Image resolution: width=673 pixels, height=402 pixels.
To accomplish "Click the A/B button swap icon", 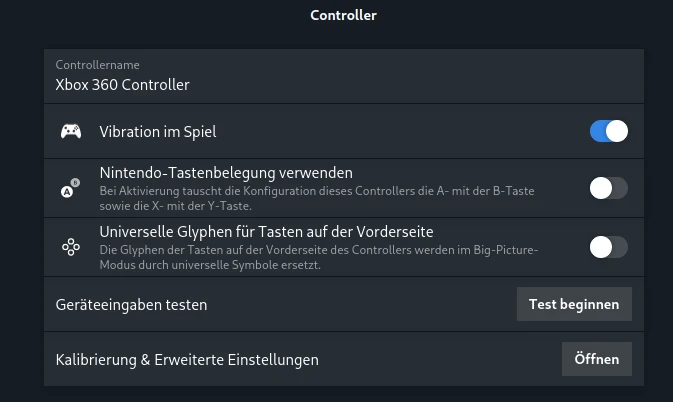I will click(70, 188).
